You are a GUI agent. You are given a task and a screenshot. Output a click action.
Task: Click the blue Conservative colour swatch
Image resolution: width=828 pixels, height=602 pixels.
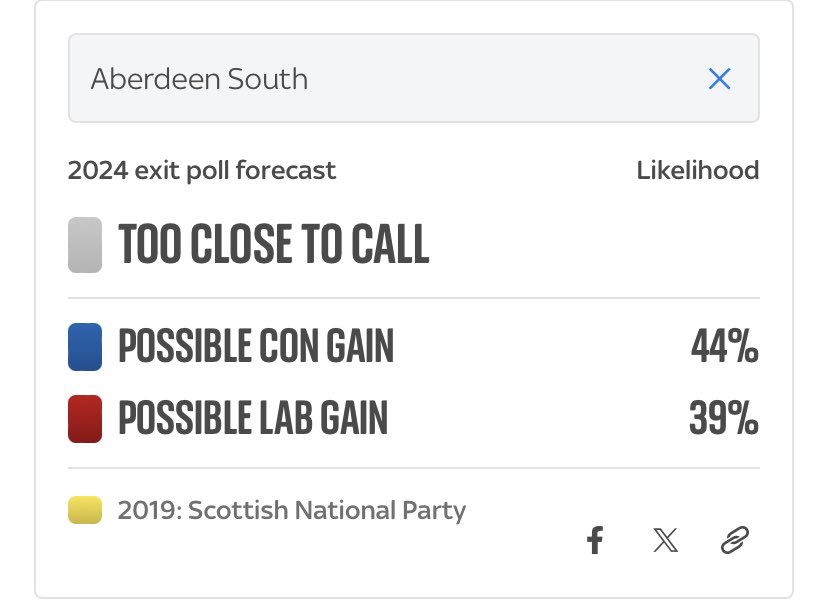[x=85, y=346]
